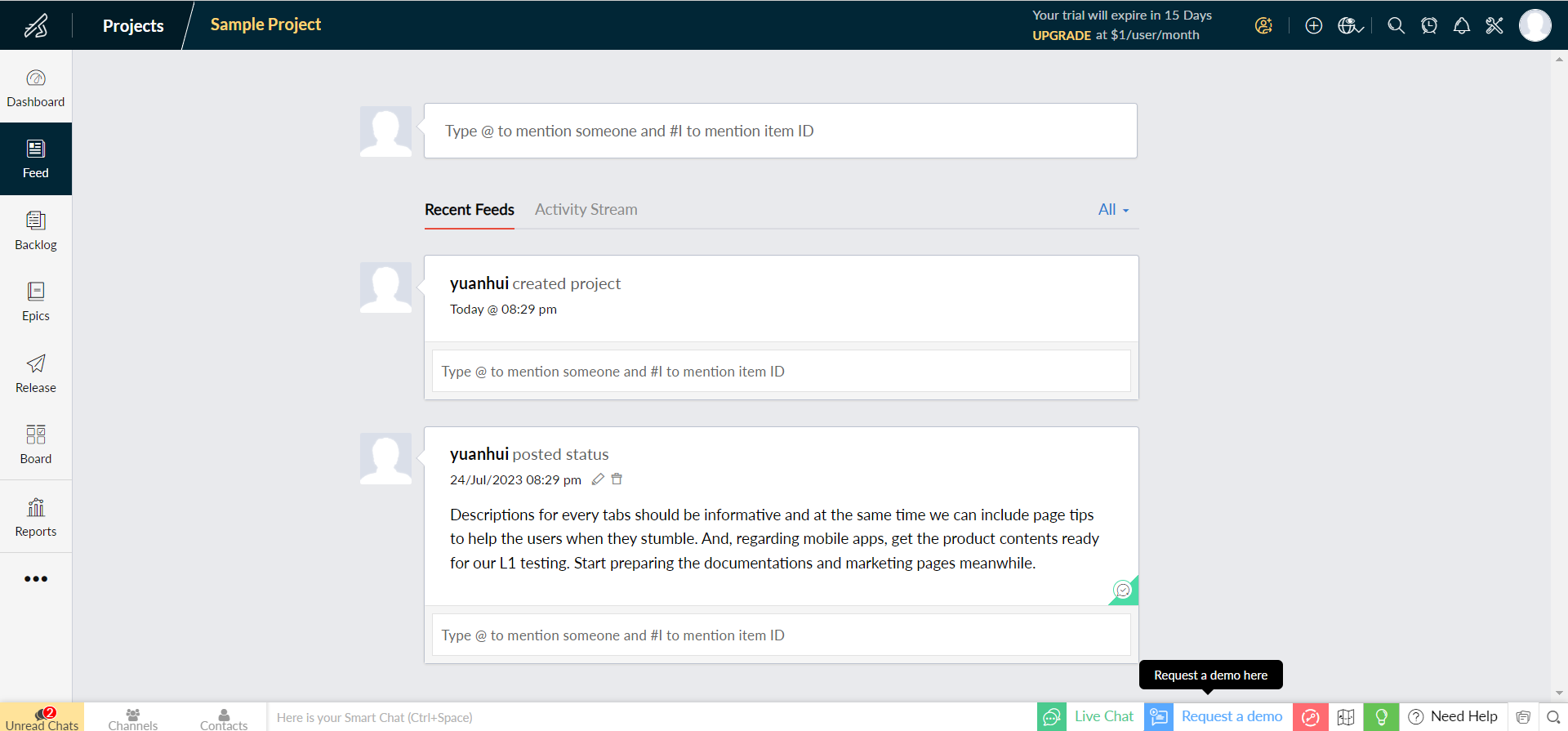Open the Reports module
The width and height of the screenshot is (1568, 731).
[x=36, y=517]
